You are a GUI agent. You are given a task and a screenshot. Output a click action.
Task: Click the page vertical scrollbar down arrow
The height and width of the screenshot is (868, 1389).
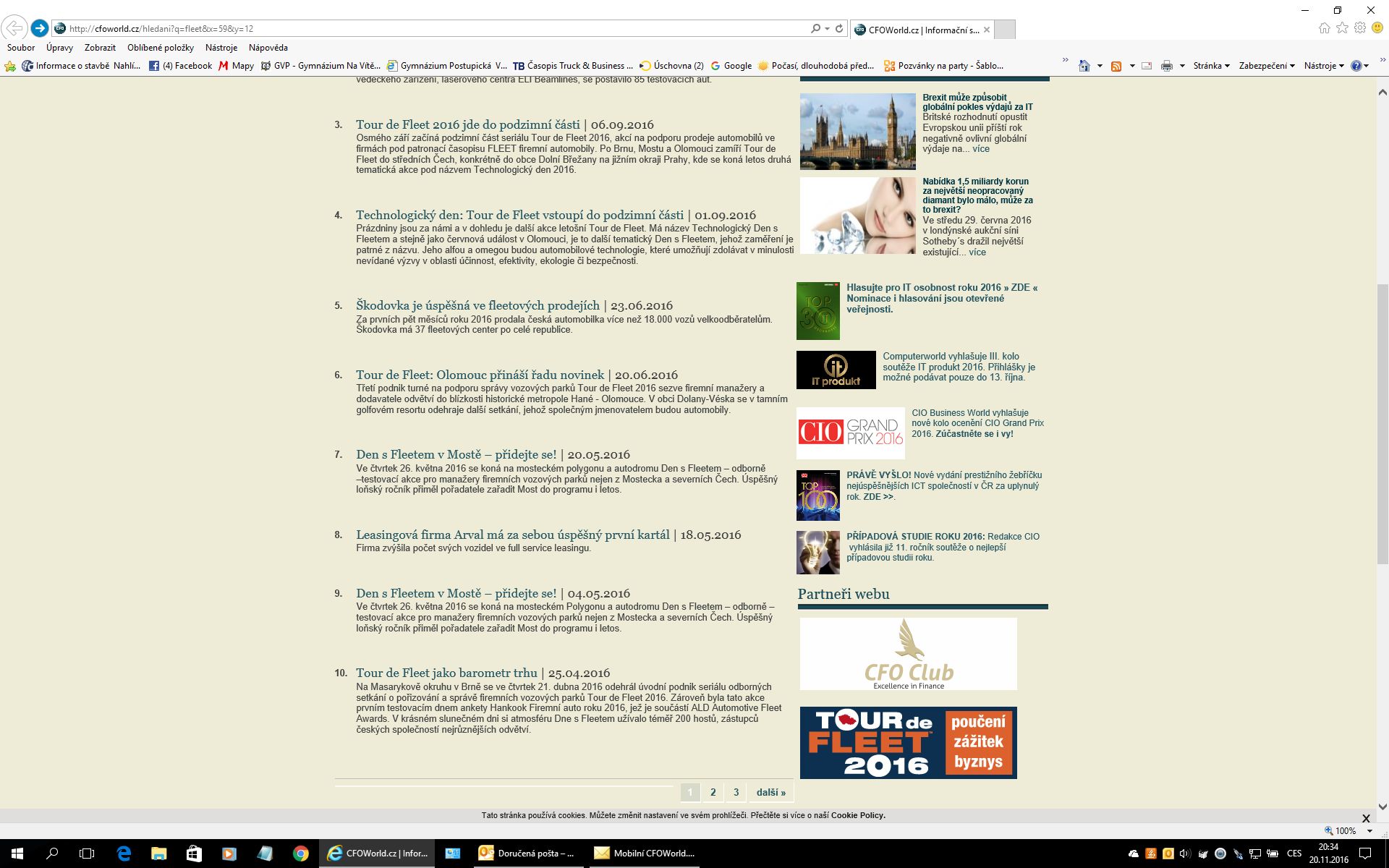pos(1382,806)
